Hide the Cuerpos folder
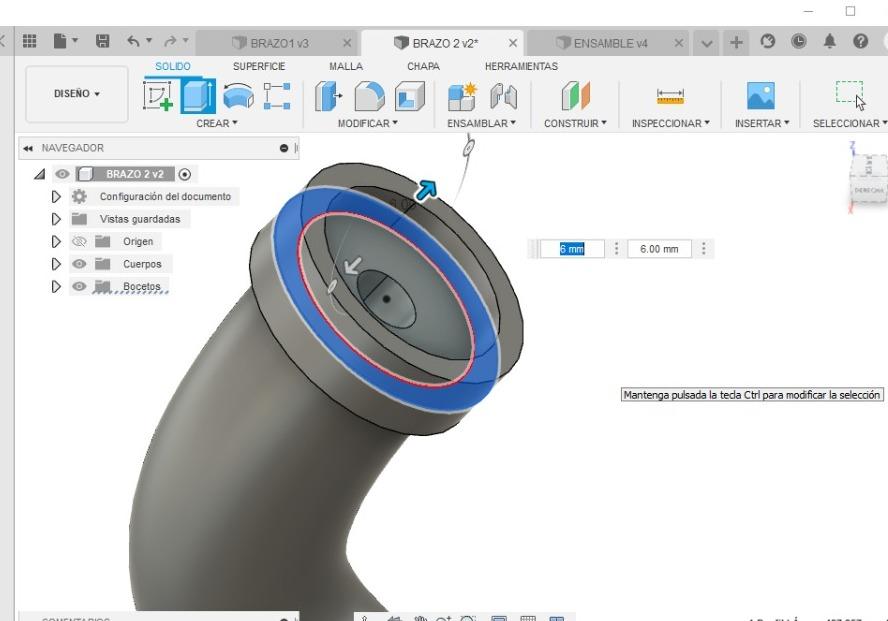 click(x=79, y=264)
